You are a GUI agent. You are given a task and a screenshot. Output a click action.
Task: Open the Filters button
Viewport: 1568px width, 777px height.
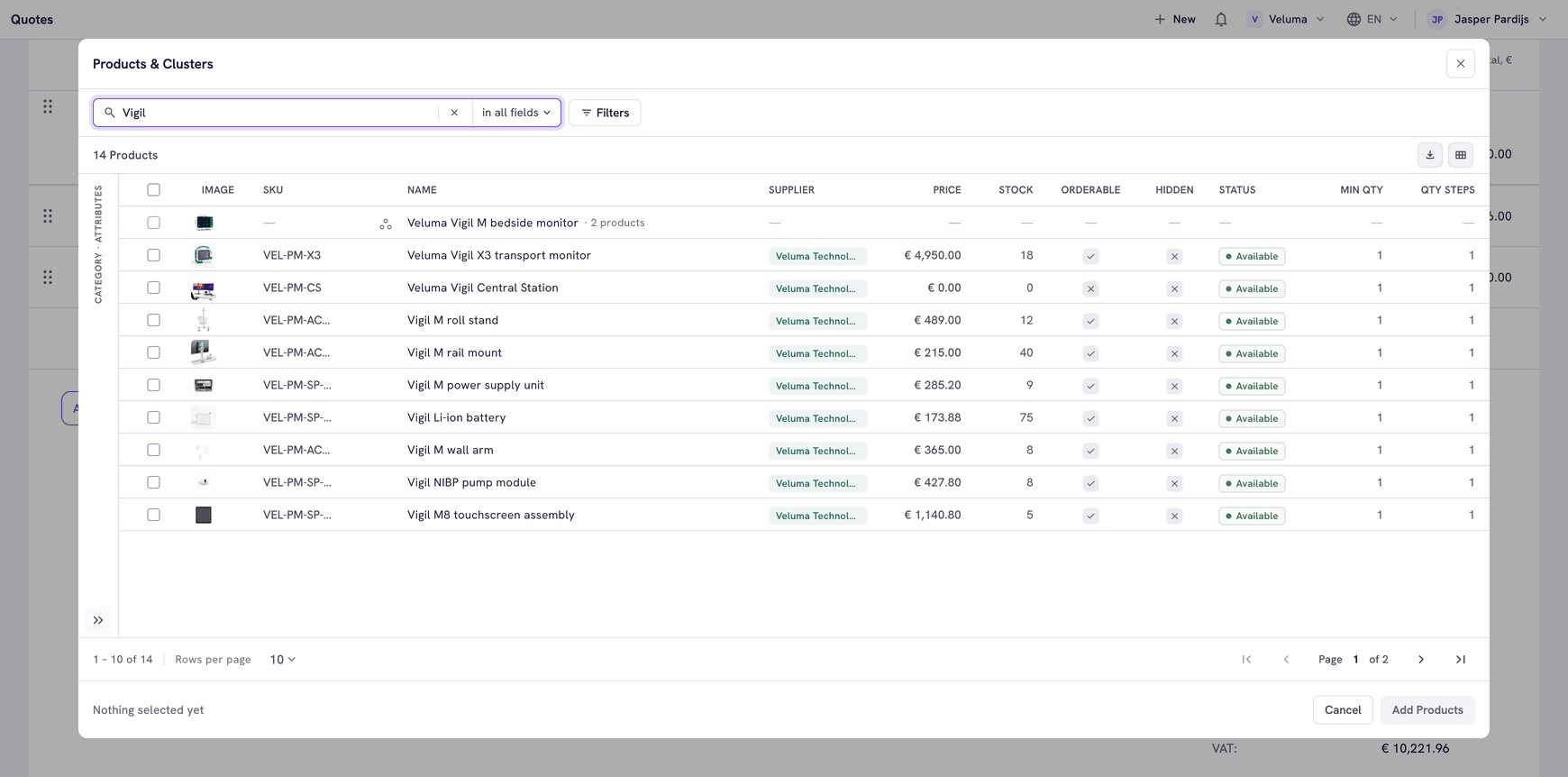tap(605, 113)
